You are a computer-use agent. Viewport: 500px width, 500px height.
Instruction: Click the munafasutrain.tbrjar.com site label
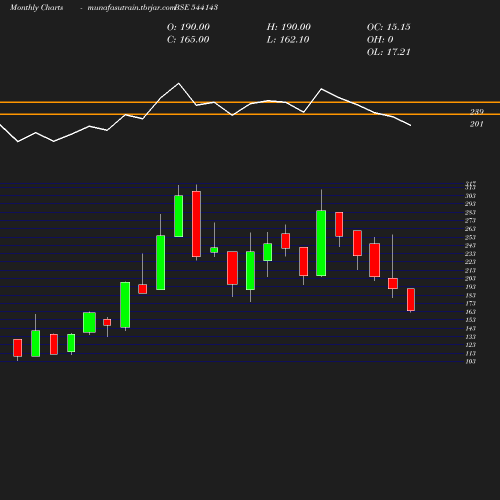coord(131,7)
